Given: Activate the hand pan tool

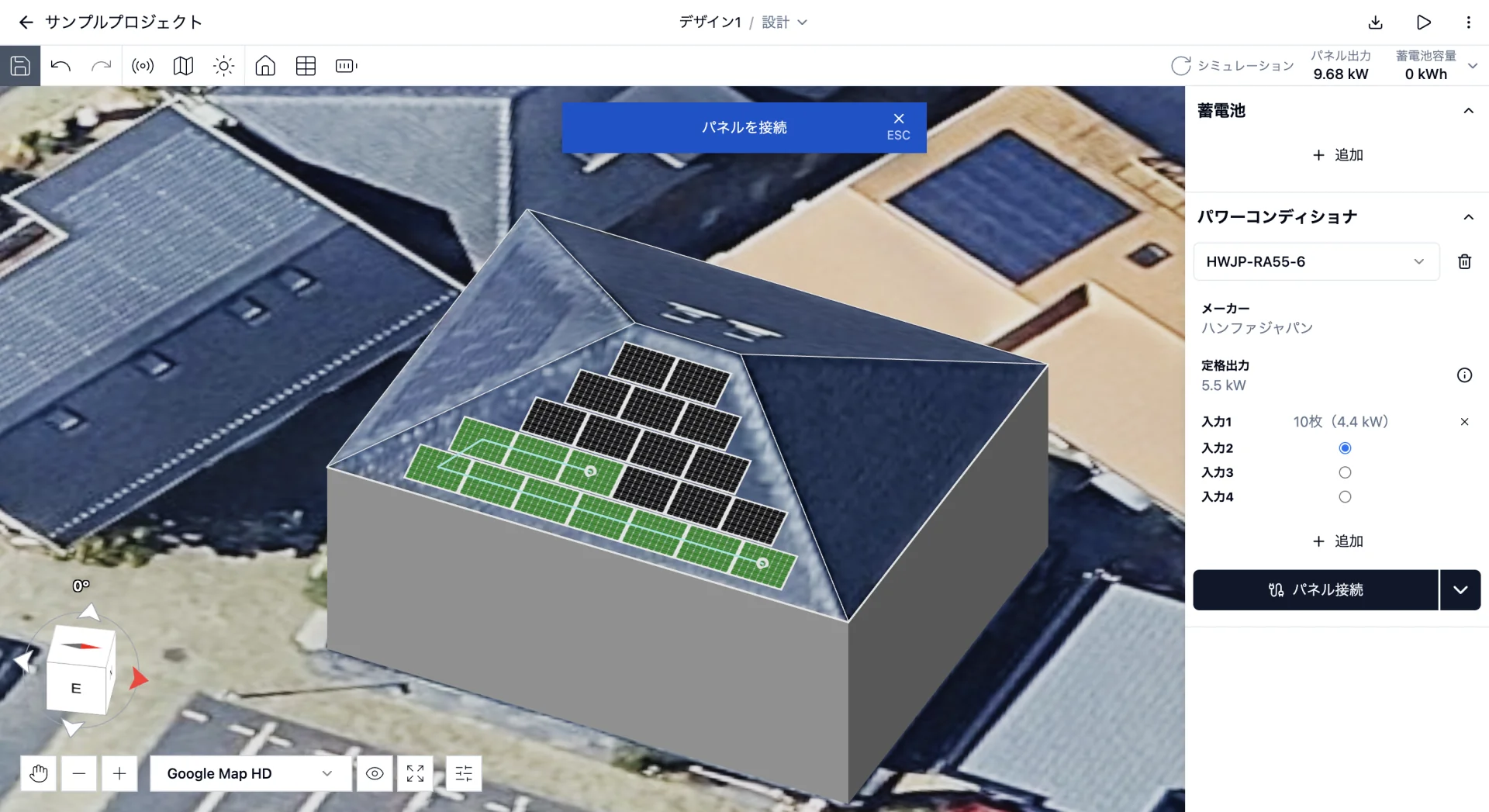Looking at the screenshot, I should tap(38, 773).
